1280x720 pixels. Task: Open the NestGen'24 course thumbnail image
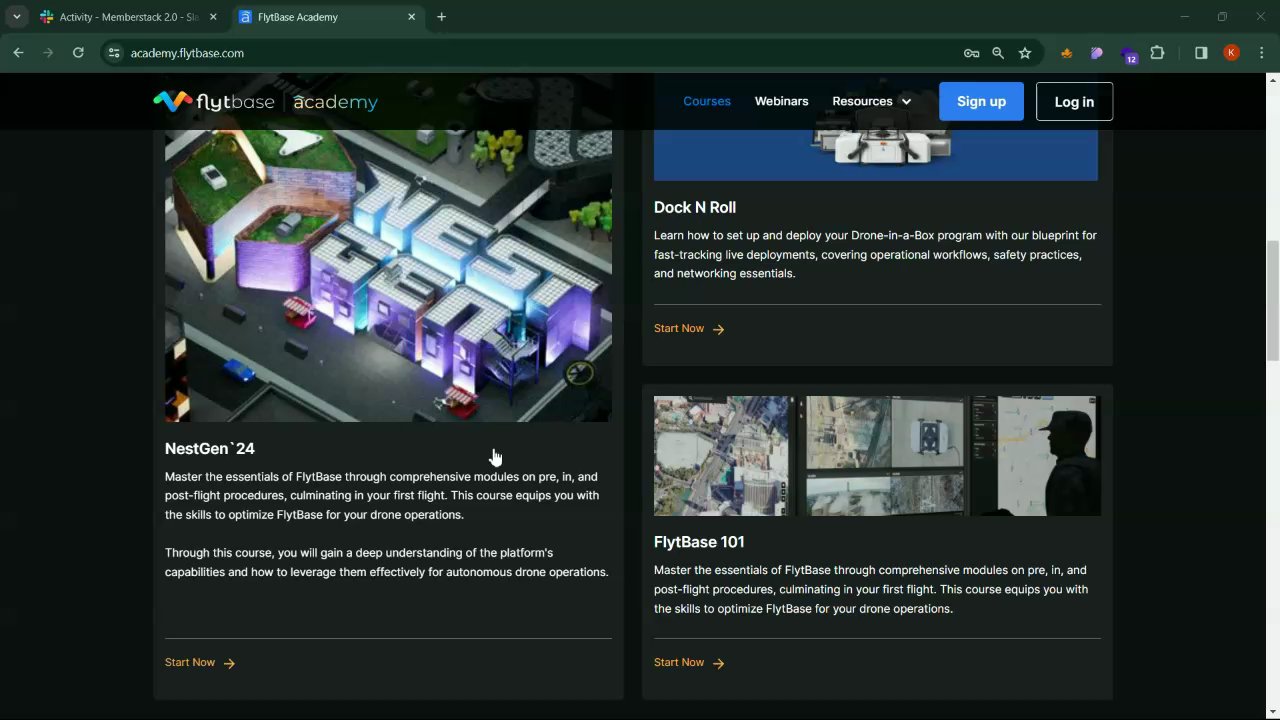click(388, 276)
